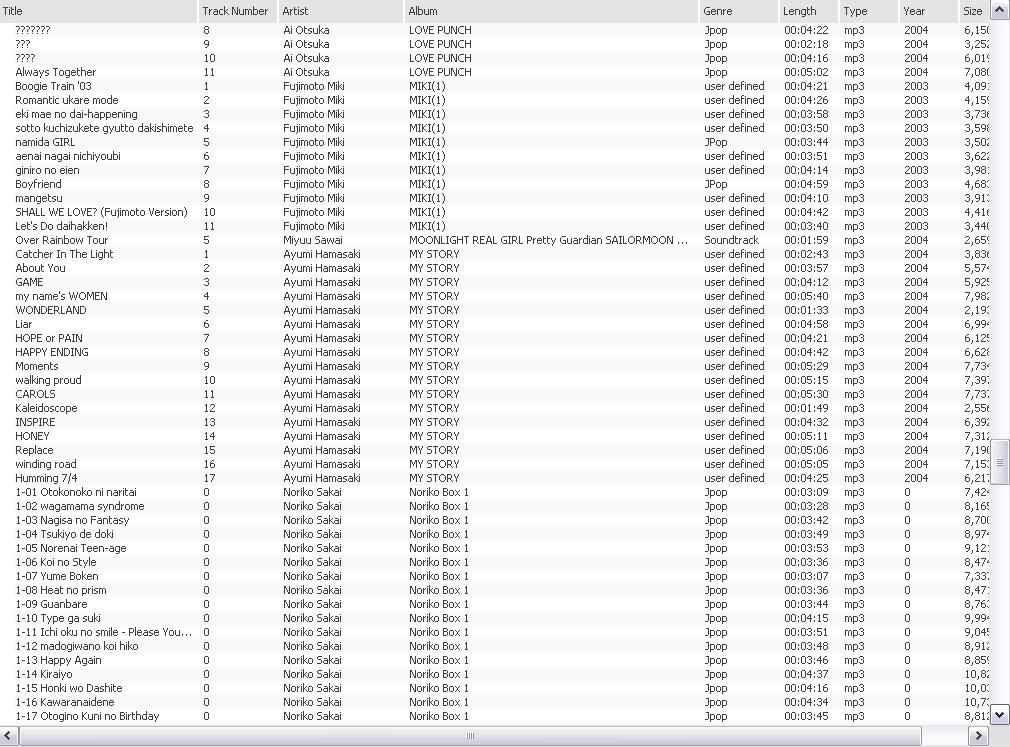The height and width of the screenshot is (747, 1010).
Task: Select '1-06 Koi no Style' track
Action: tap(495, 562)
